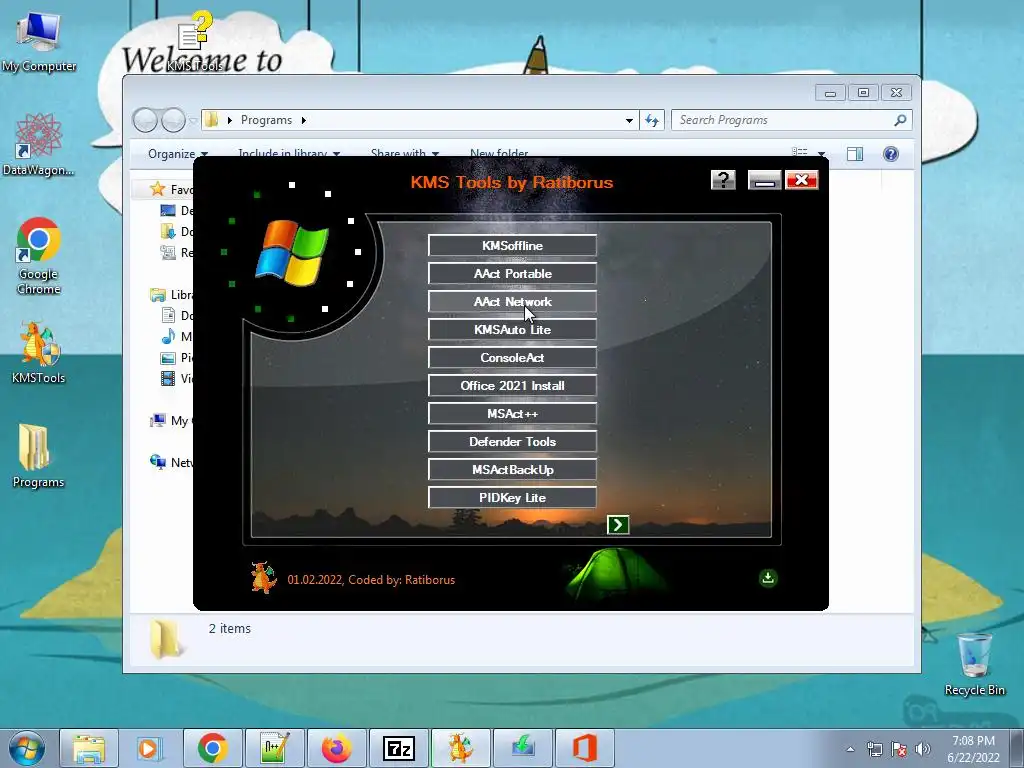Open KMSAuto Lite
The height and width of the screenshot is (768, 1024).
tap(512, 330)
